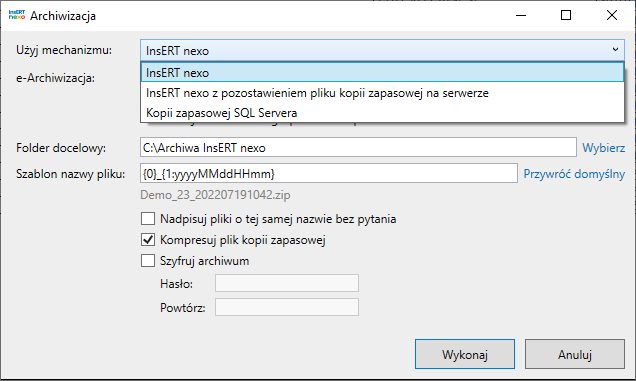The image size is (636, 381).
Task: Select Kopii zapasowej SQL Servera option
Action: tap(382, 113)
